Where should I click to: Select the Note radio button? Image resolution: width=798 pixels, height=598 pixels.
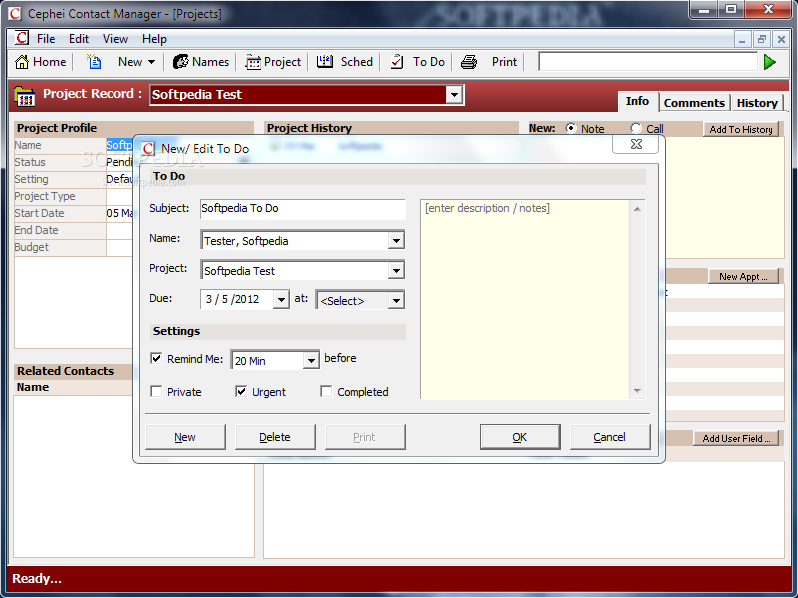571,128
